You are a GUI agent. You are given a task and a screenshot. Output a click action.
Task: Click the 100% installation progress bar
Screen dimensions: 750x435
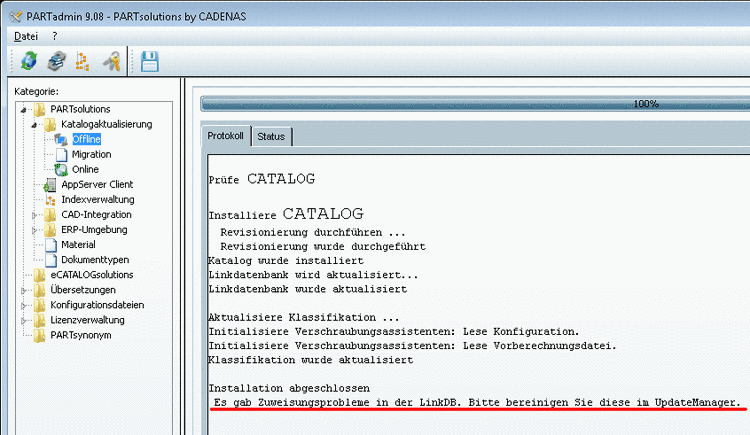pos(475,104)
